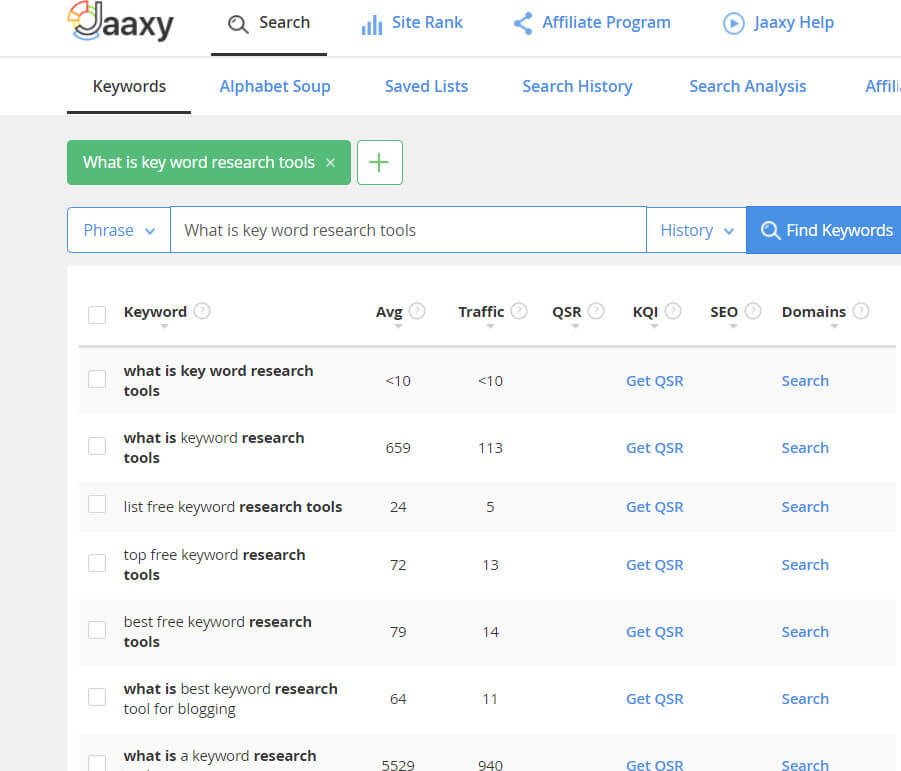Screen dimensions: 901x771
Task: Click the Avg value 659
Action: coord(398,448)
